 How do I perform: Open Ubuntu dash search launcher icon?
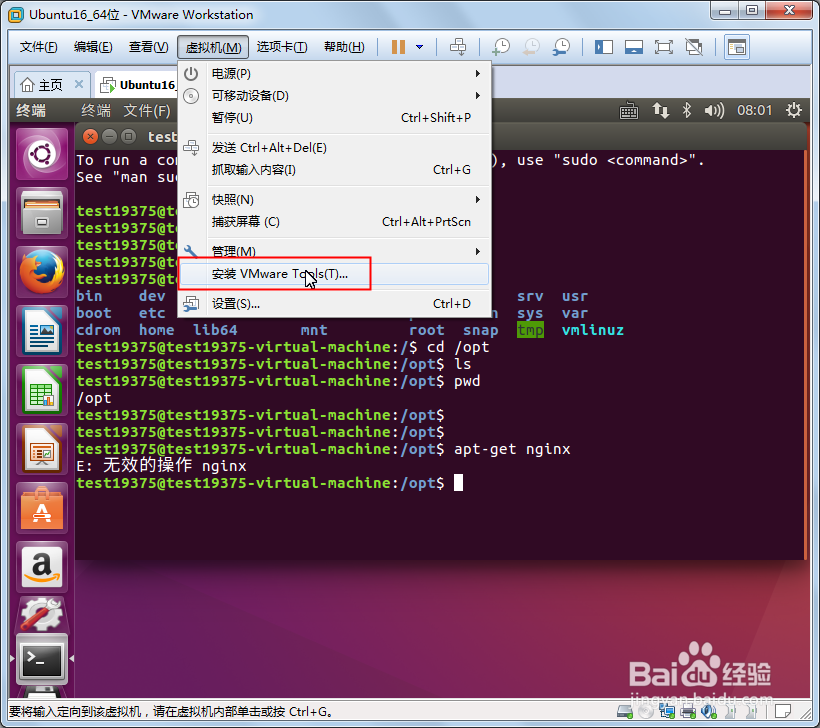(x=42, y=154)
